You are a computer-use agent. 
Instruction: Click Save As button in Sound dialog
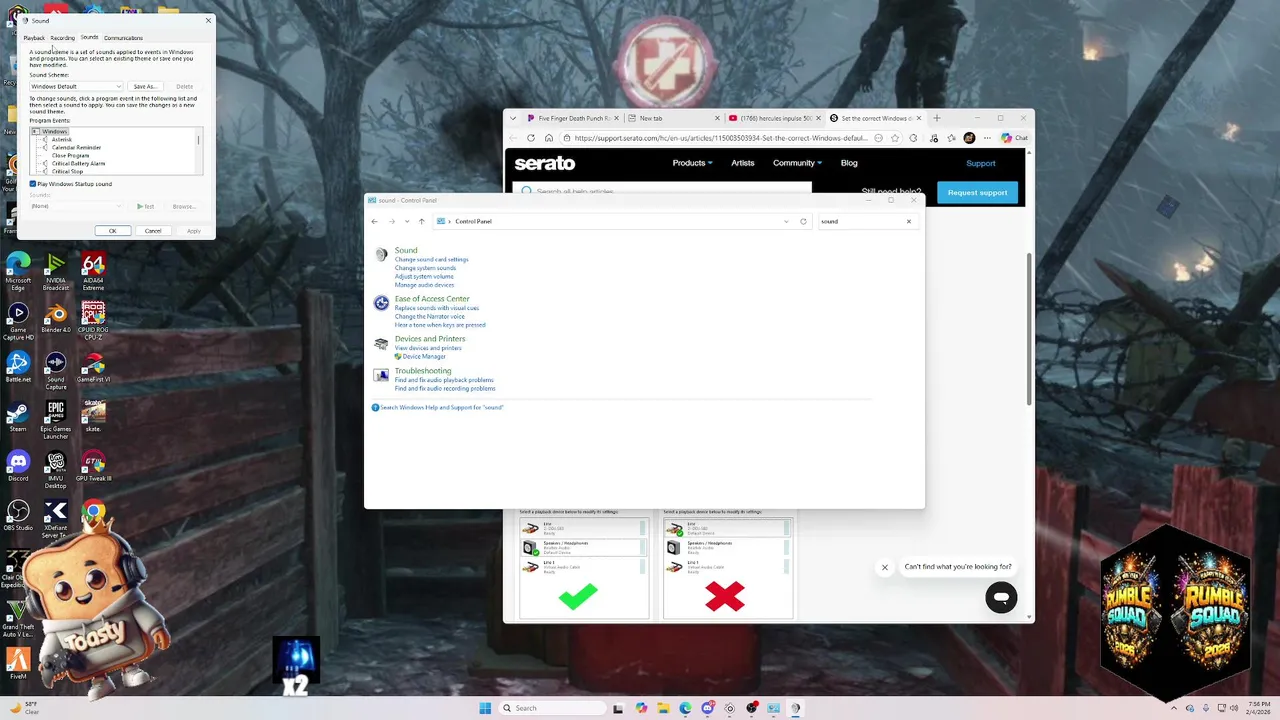click(x=145, y=86)
